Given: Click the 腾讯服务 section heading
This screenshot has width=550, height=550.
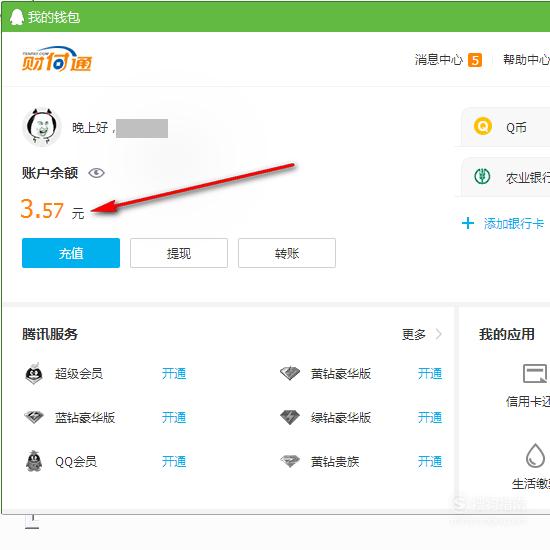Looking at the screenshot, I should [x=50, y=334].
